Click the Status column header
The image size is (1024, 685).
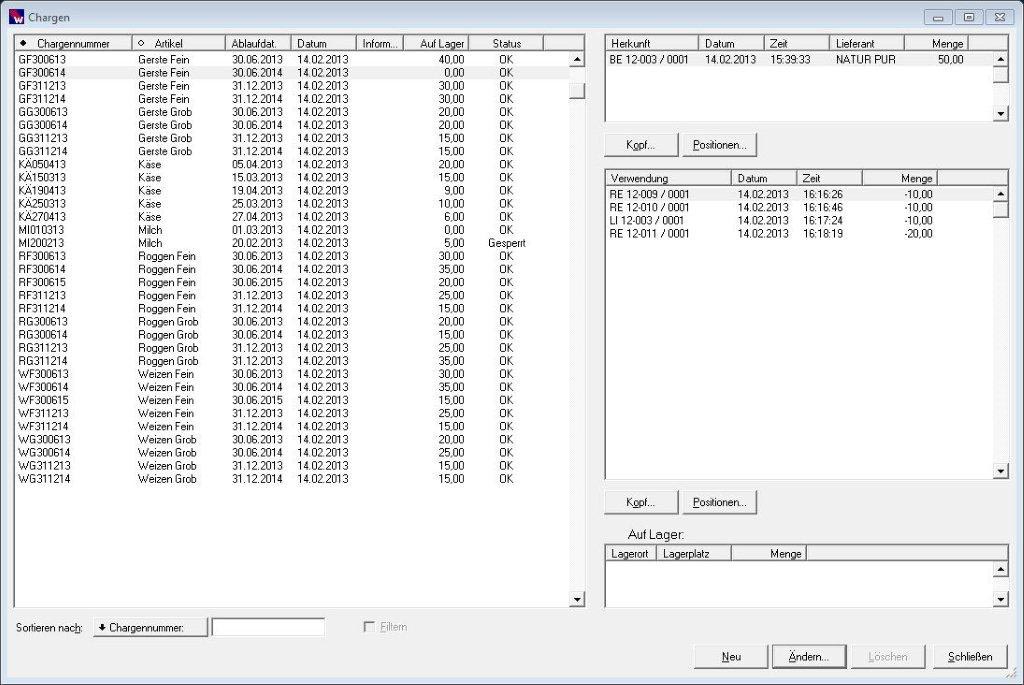[x=507, y=44]
